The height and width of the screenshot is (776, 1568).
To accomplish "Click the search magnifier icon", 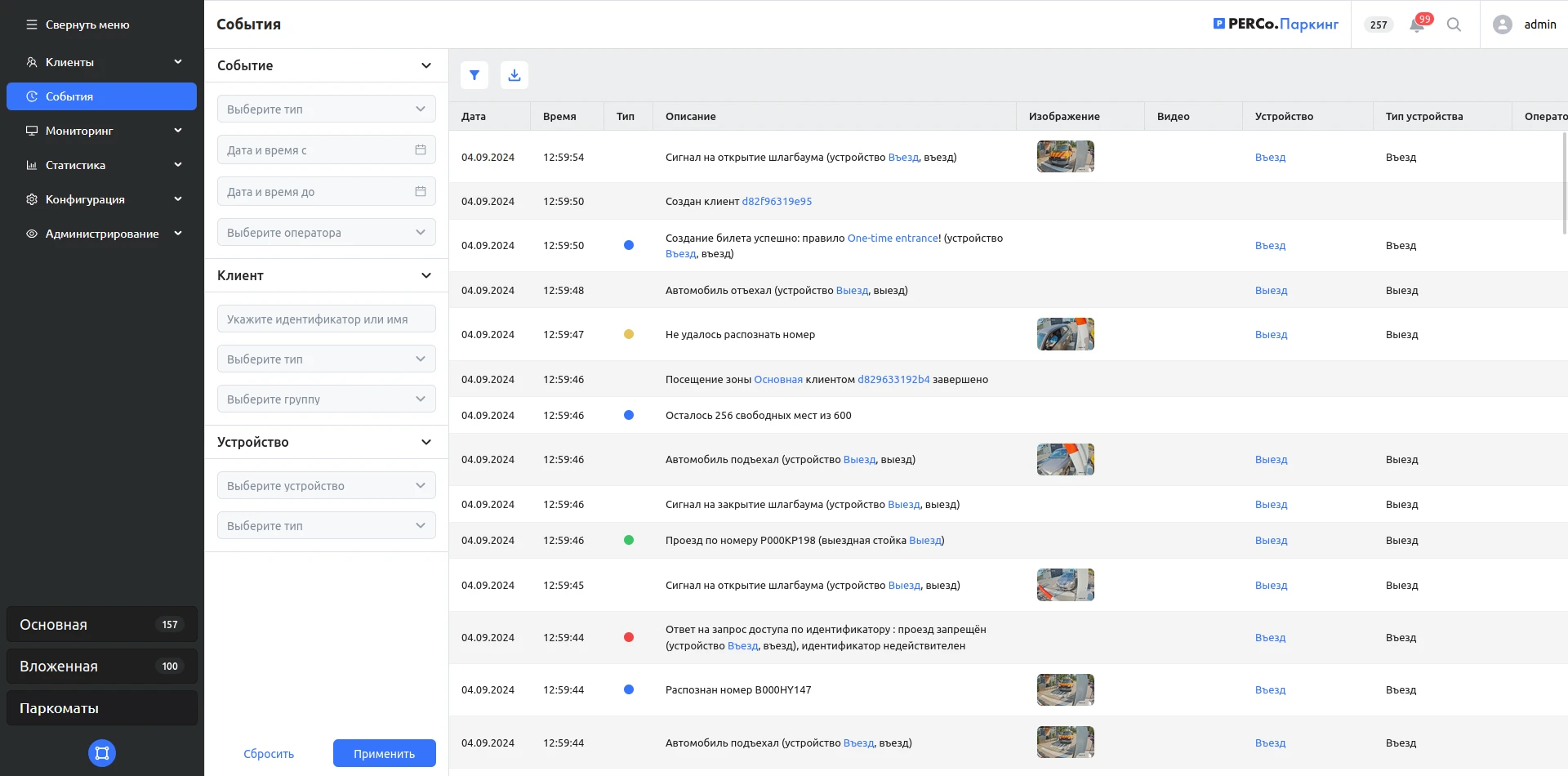I will [1454, 25].
